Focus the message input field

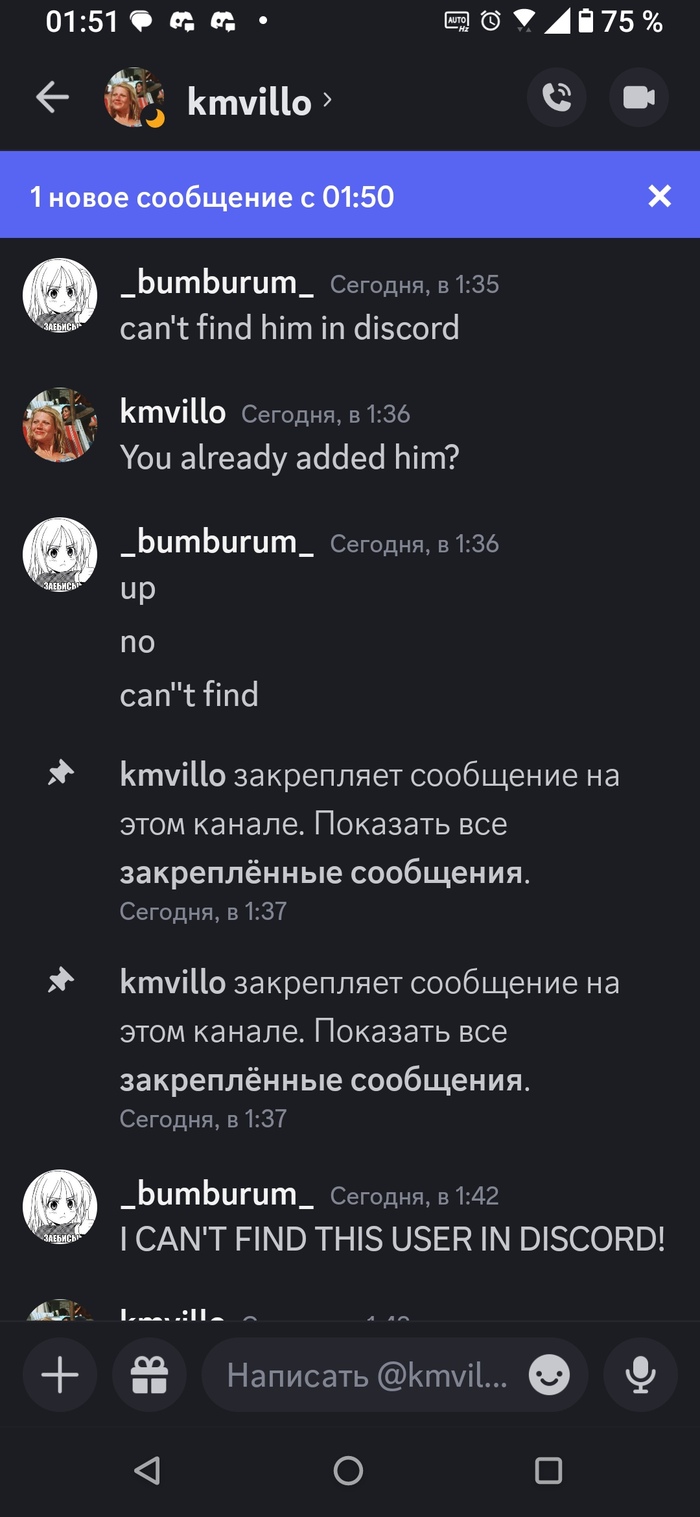tap(366, 1376)
